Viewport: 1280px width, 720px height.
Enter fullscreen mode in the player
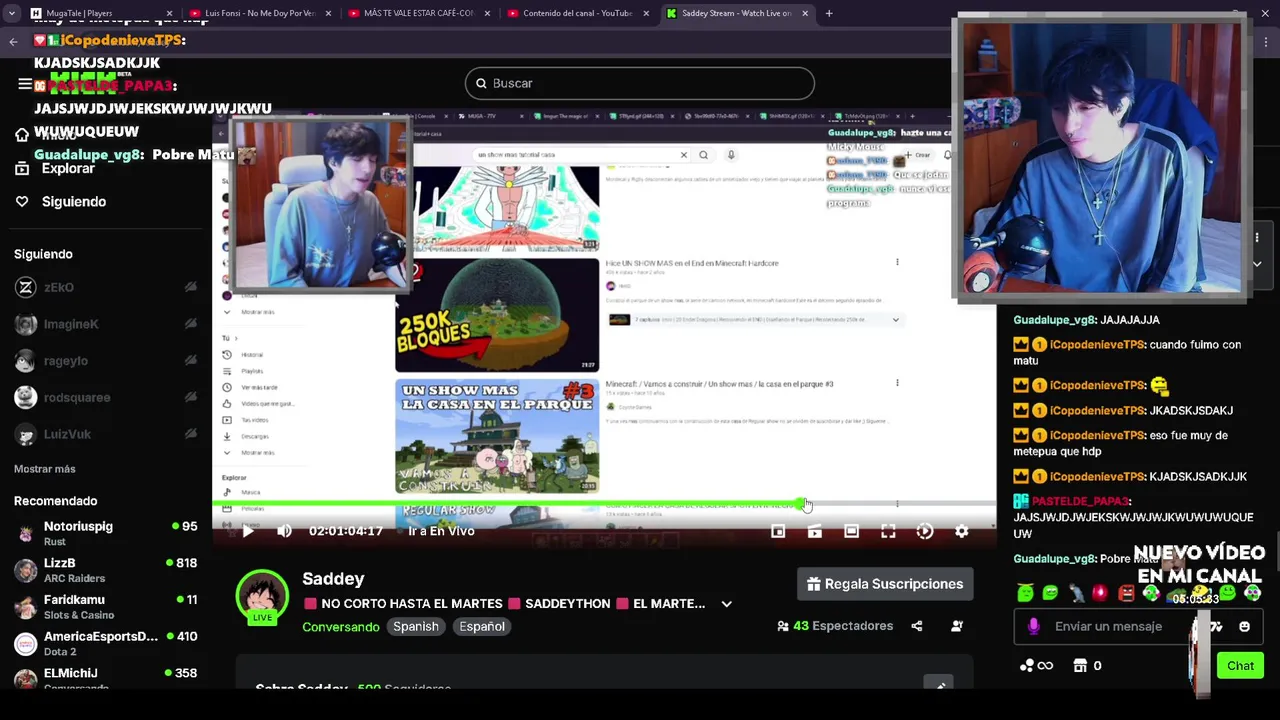pyautogui.click(x=888, y=531)
